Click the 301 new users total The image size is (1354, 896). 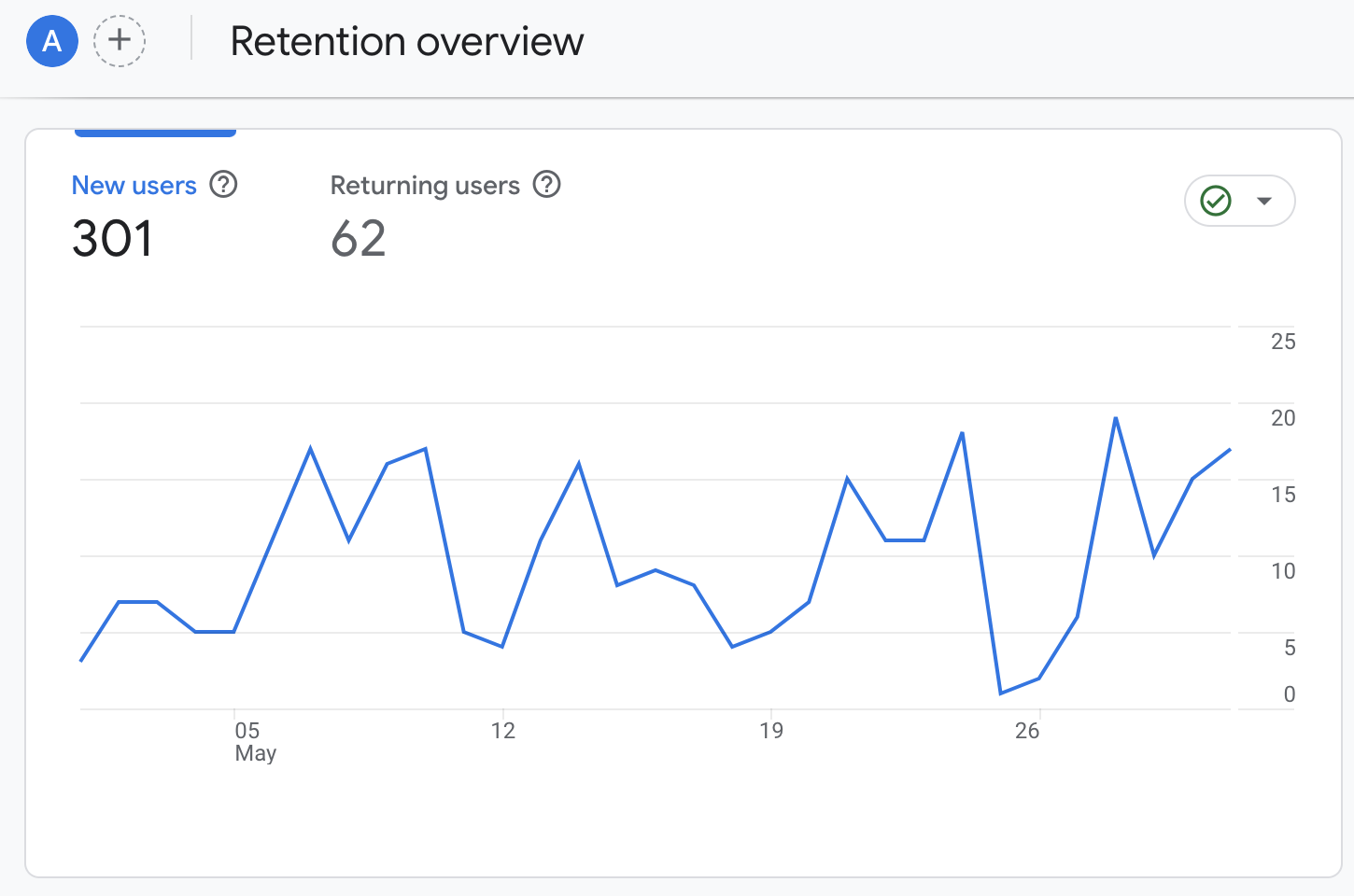[x=112, y=239]
